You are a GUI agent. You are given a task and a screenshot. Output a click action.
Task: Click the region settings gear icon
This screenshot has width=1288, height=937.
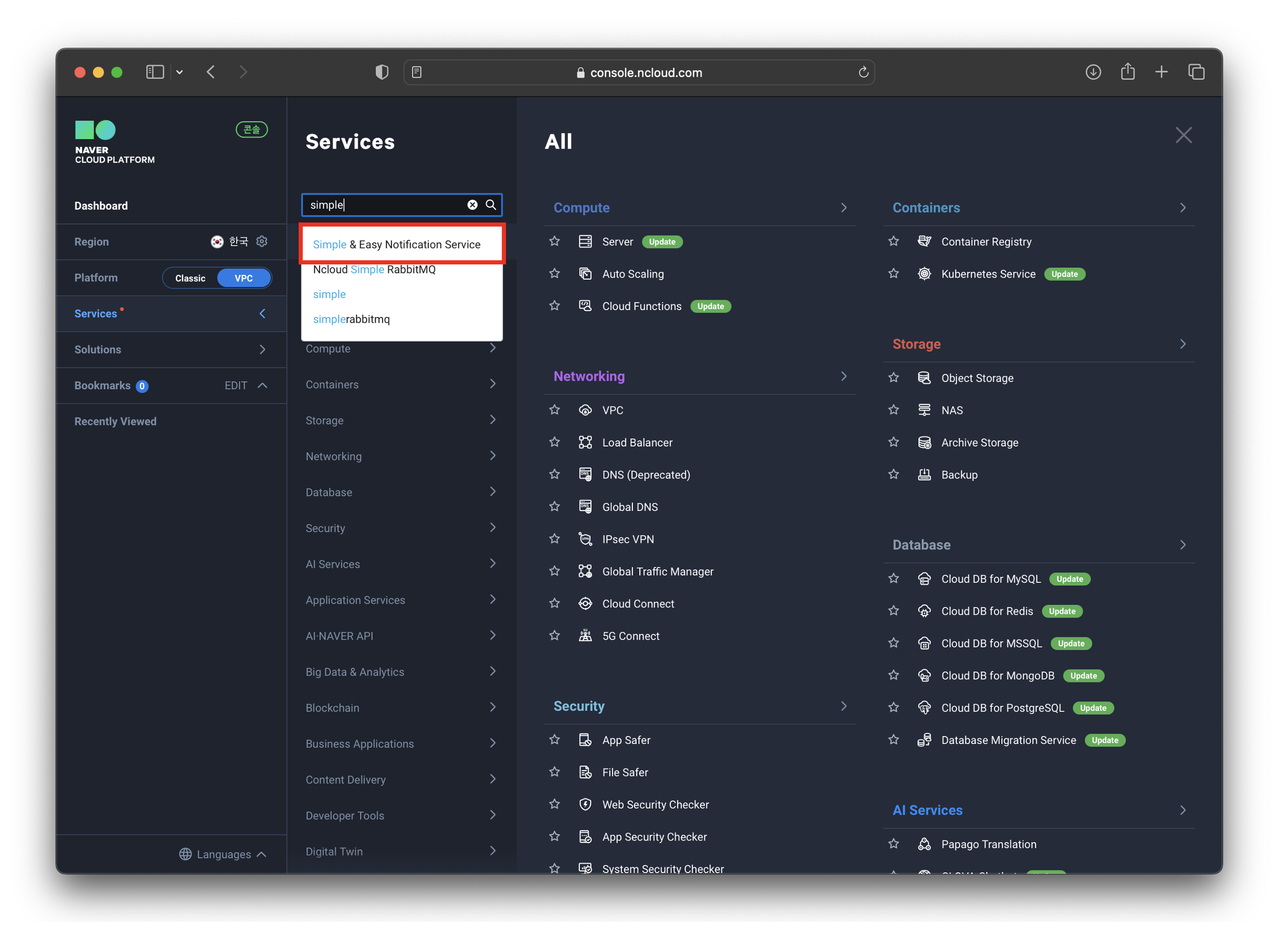(x=262, y=242)
